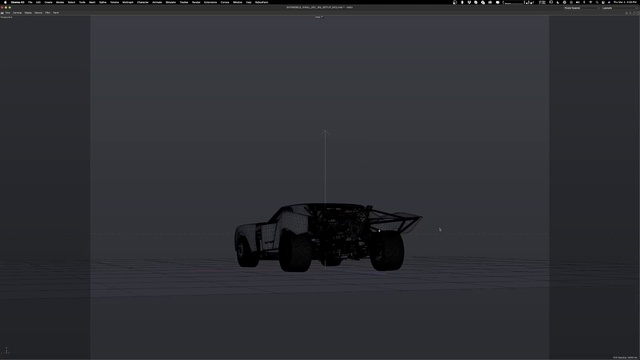Open the viewport Display menu
The height and width of the screenshot is (360, 640).
(x=28, y=13)
